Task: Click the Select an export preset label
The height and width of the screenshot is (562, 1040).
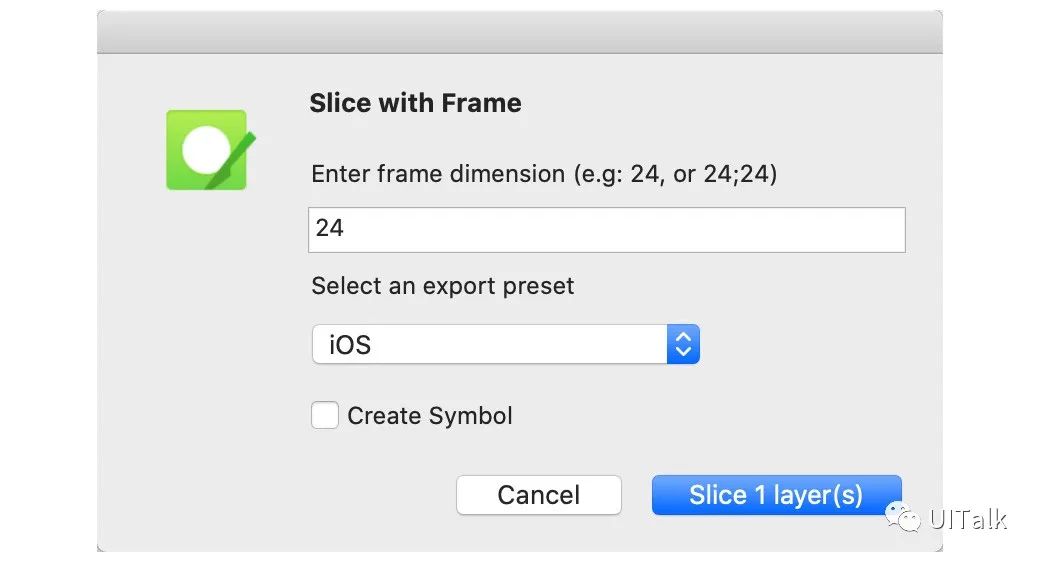Action: (442, 286)
